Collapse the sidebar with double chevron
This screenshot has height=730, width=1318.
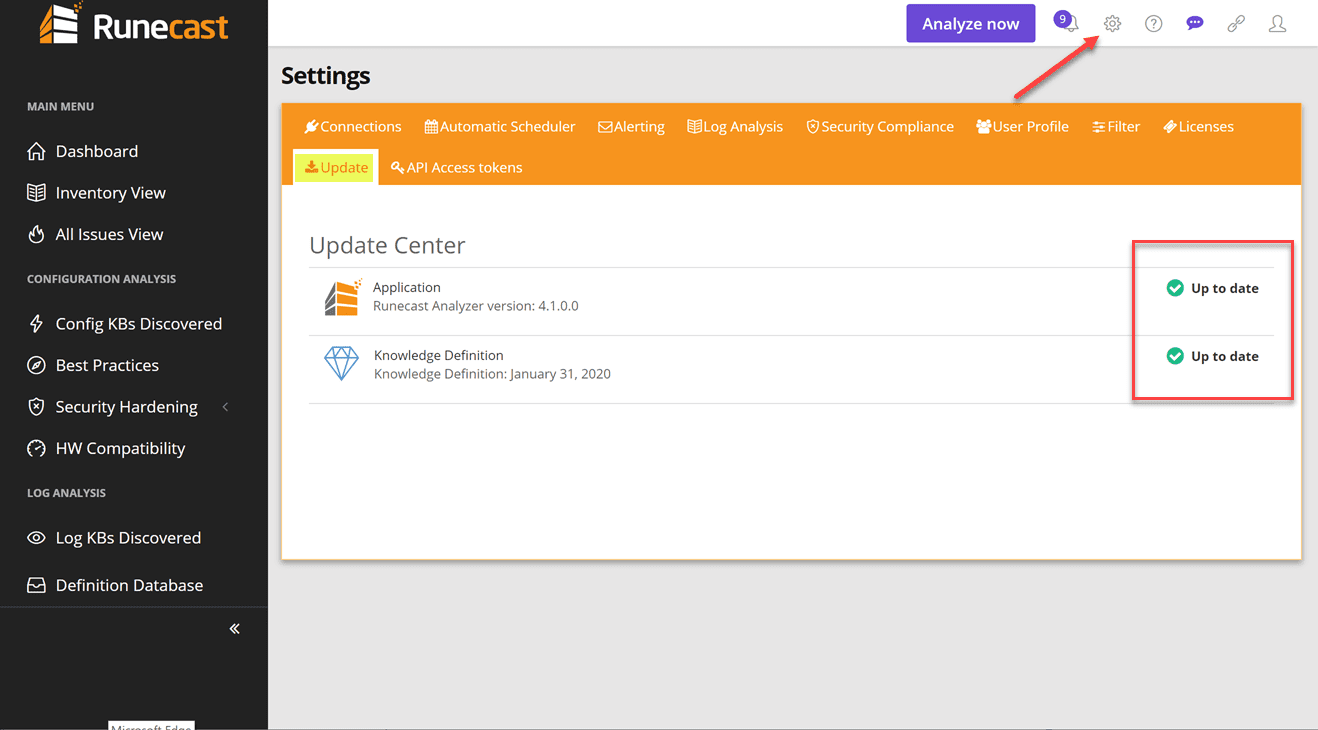pos(235,629)
